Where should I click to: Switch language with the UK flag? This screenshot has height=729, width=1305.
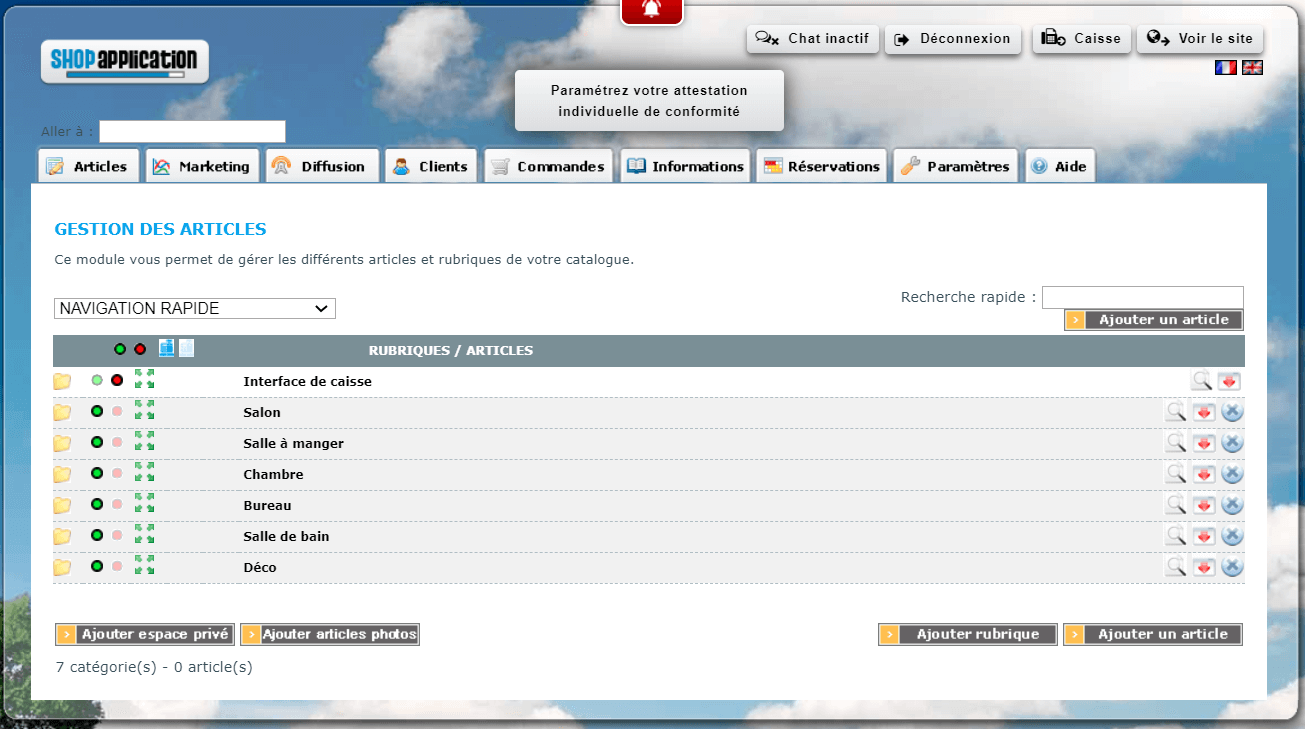point(1252,67)
